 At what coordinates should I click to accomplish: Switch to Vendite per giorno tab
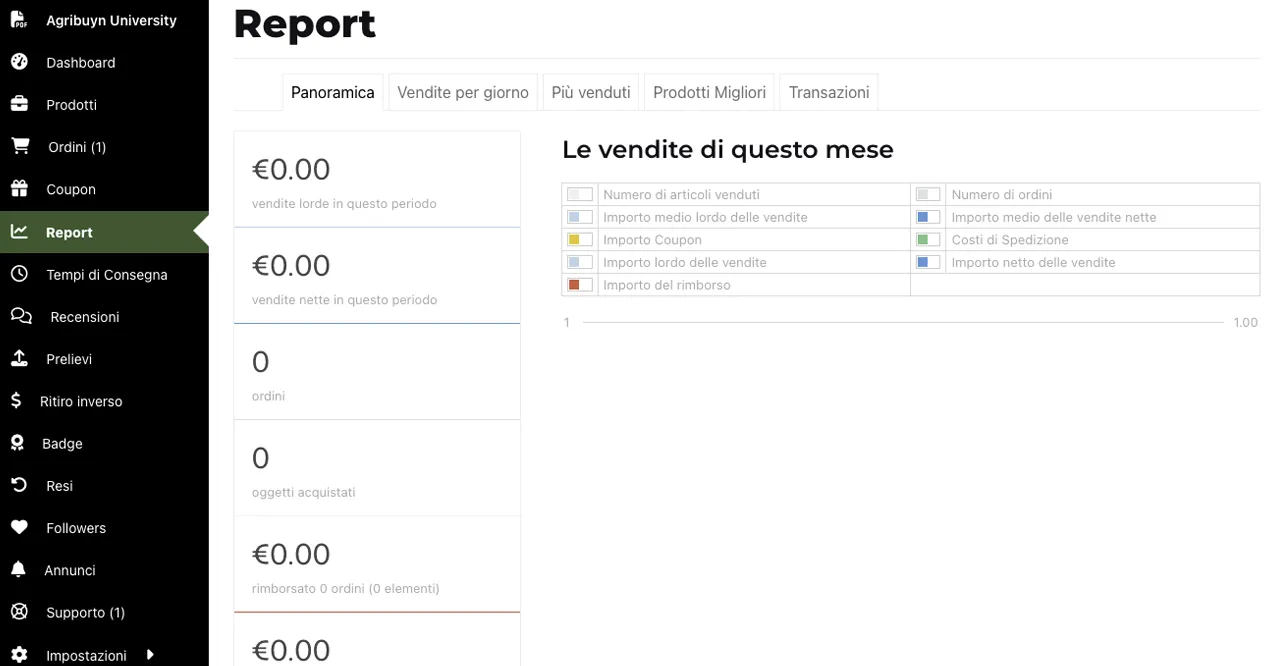[463, 92]
